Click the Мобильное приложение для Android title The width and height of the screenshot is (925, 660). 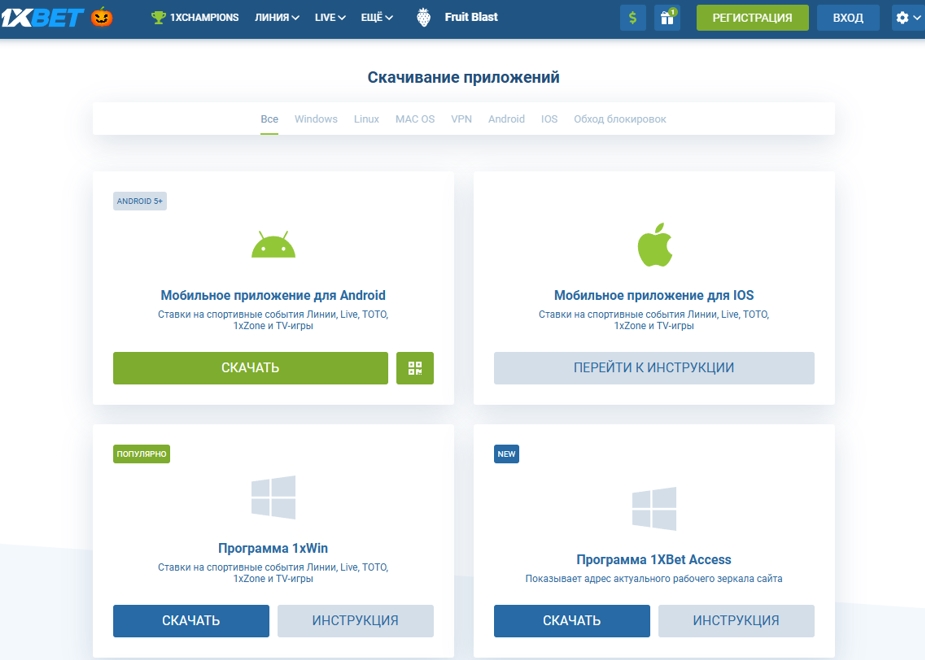(x=273, y=295)
